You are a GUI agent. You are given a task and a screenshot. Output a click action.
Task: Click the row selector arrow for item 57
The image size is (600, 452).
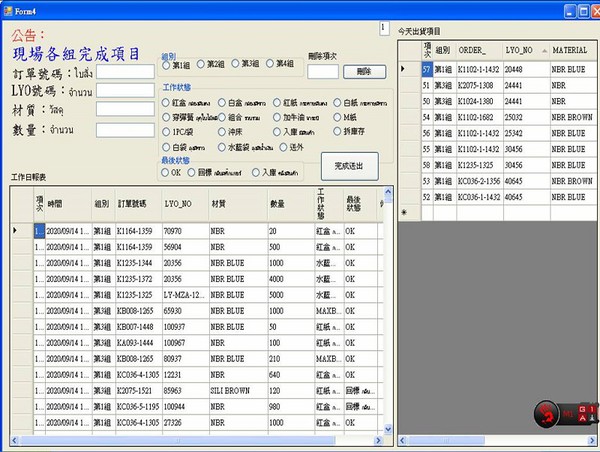click(404, 69)
